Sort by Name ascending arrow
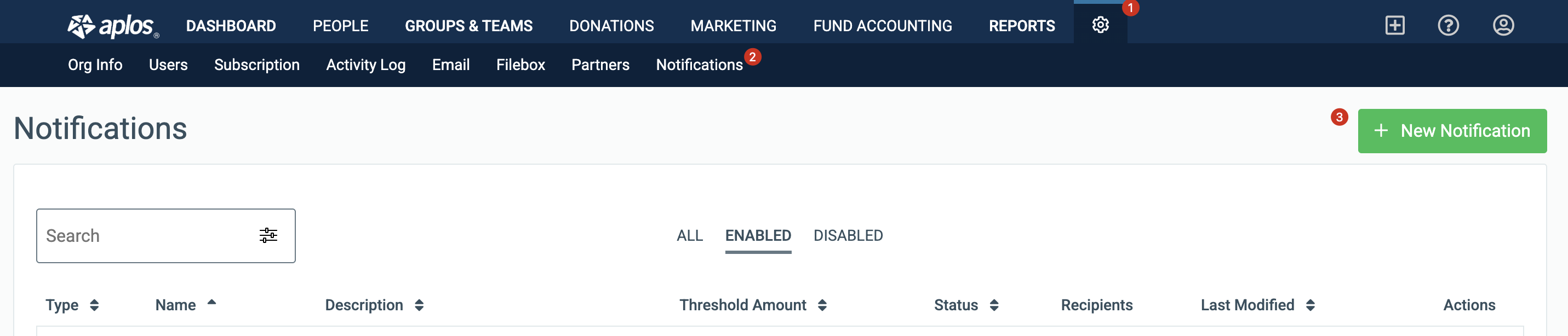This screenshot has height=336, width=1568. [212, 302]
